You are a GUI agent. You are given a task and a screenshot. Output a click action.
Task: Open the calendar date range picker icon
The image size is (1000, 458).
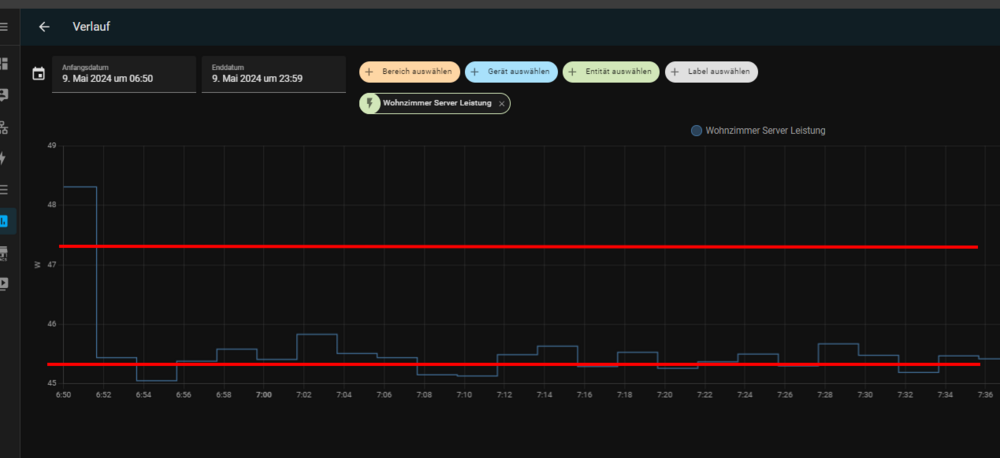tap(39, 74)
